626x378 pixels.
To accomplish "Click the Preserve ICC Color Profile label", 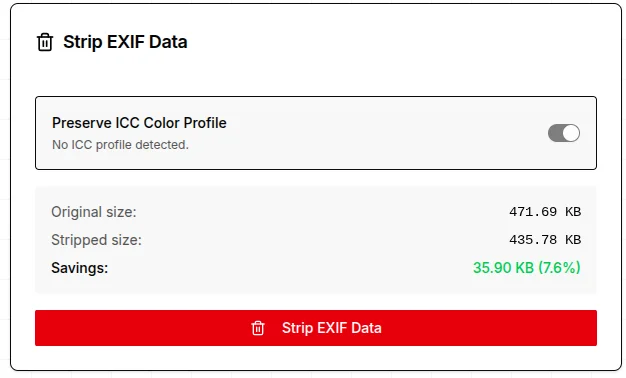I will pyautogui.click(x=139, y=123).
